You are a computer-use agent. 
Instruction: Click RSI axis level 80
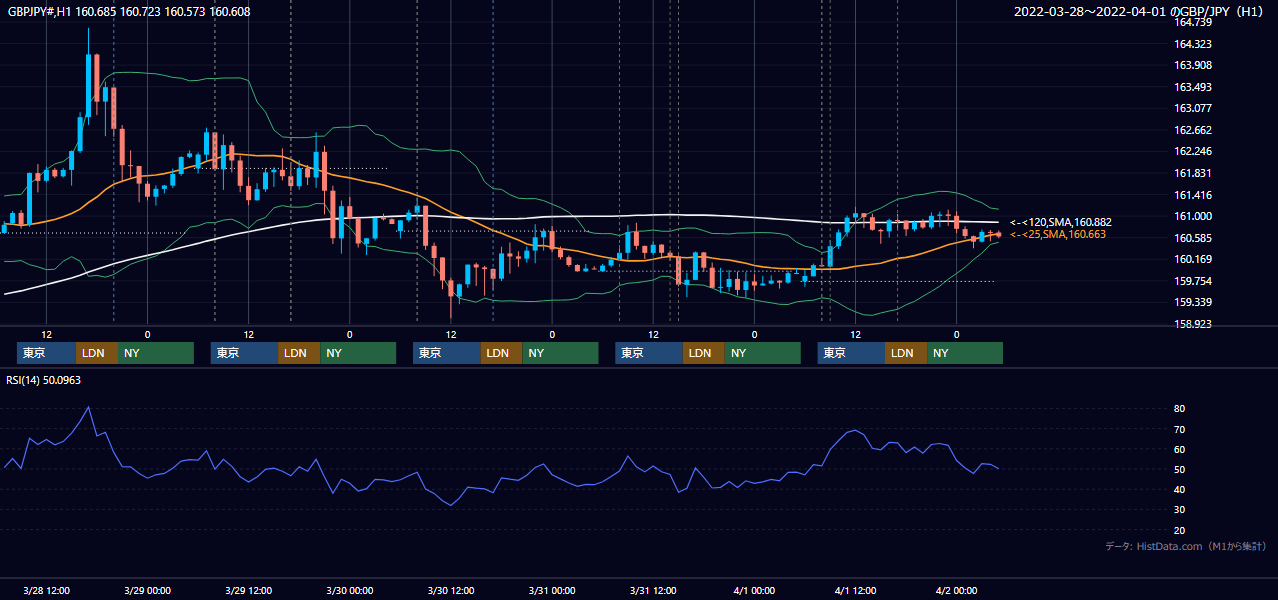(1180, 409)
